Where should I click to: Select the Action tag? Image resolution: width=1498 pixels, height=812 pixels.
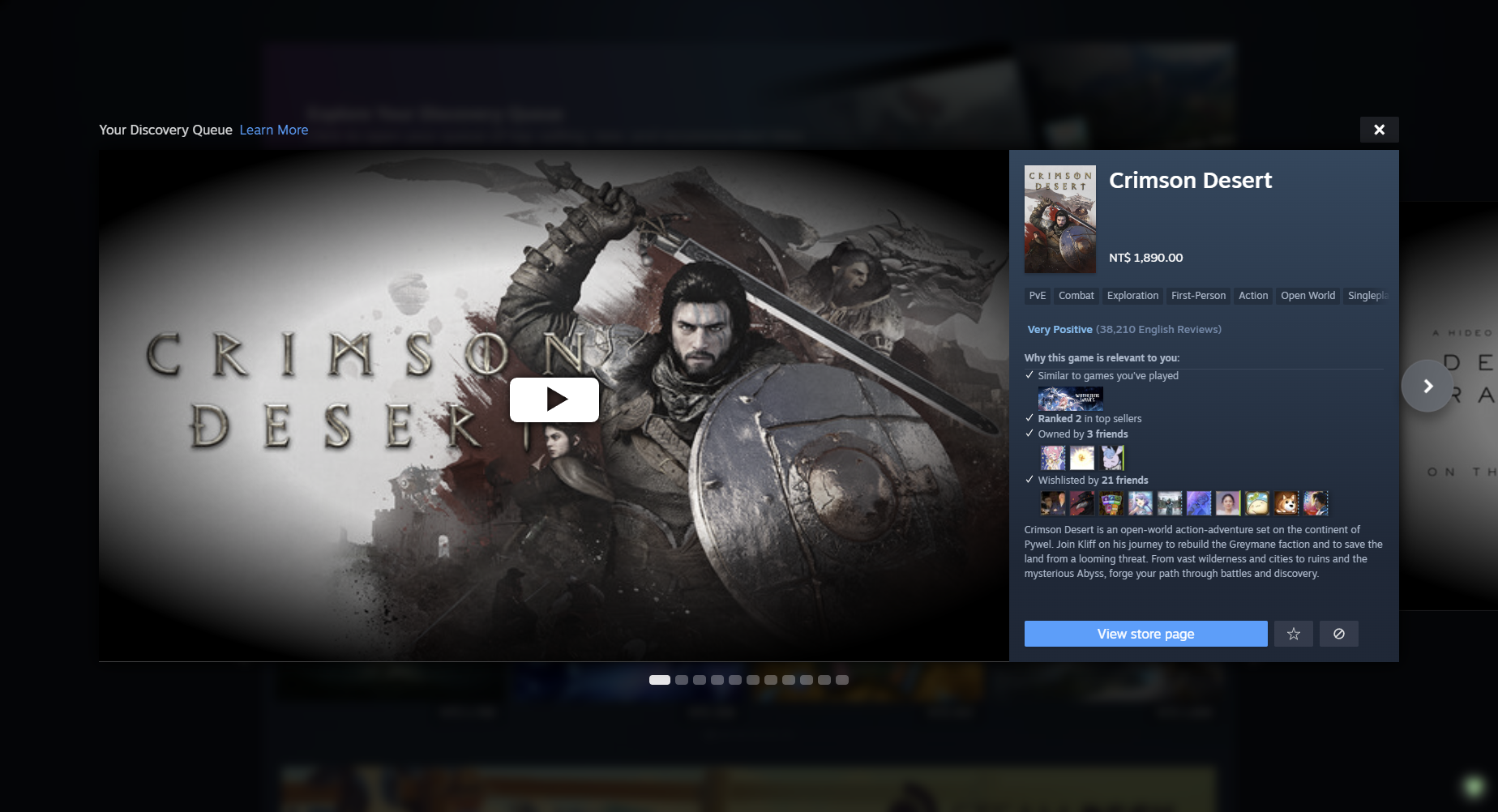click(1253, 296)
